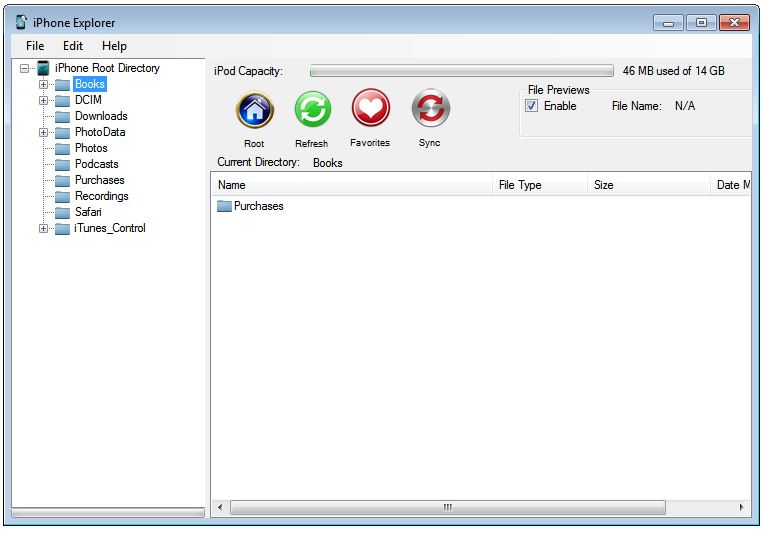Close the iPhone Explorer window
This screenshot has height=533, width=764.
point(734,22)
